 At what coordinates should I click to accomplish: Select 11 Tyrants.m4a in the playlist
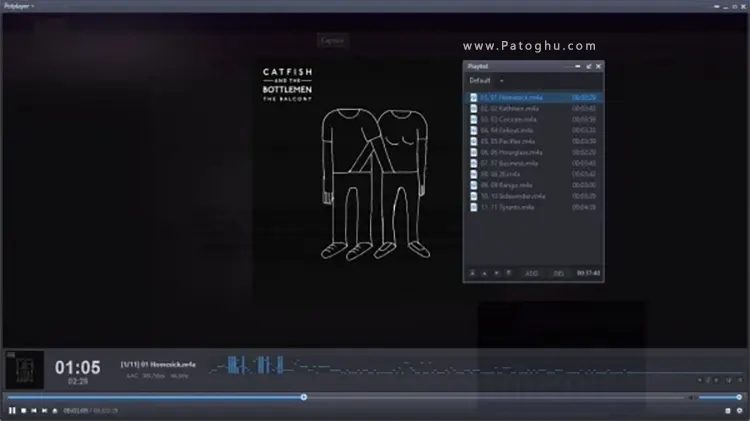click(505, 207)
